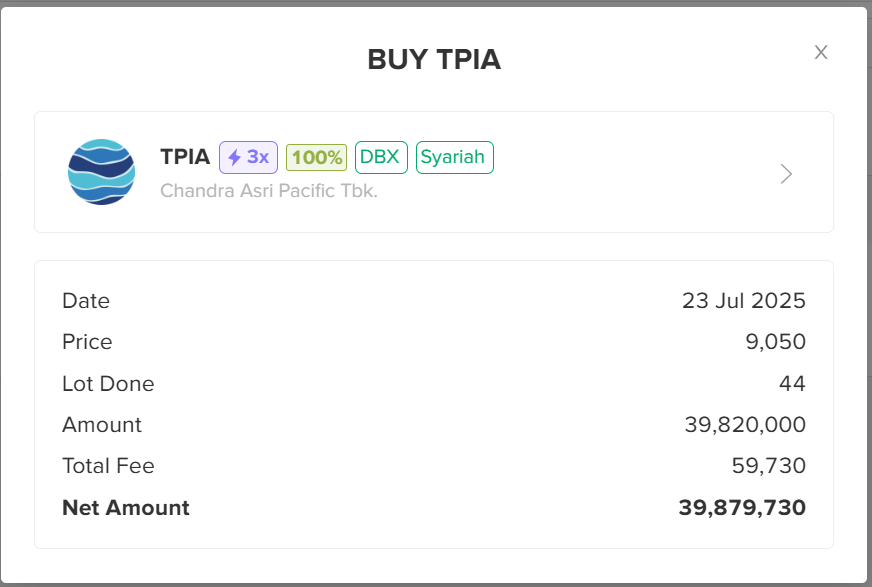
Task: Click the Lot Done label
Action: point(108,384)
